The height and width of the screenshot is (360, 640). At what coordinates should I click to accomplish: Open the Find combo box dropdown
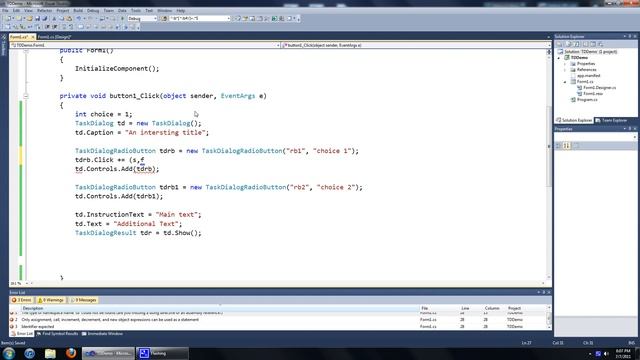coord(229,18)
